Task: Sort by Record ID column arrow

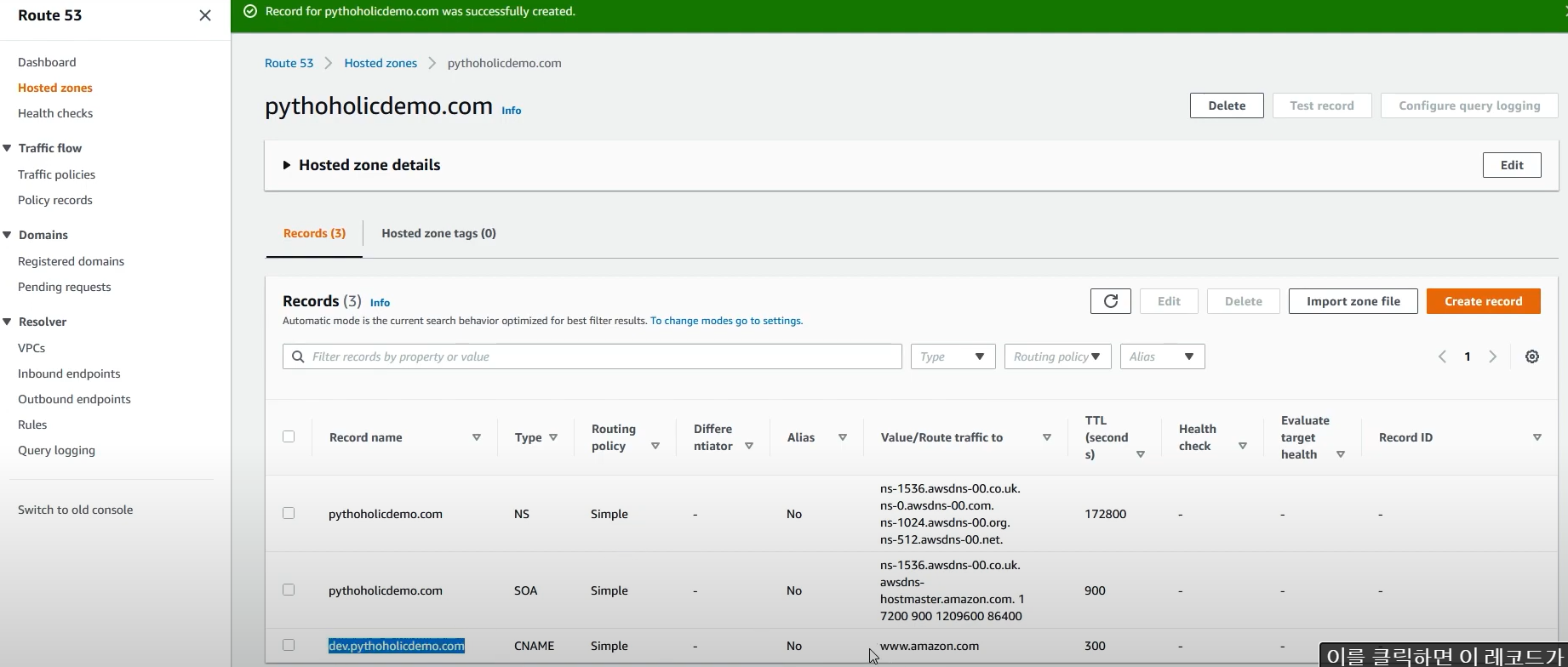Action: click(1537, 437)
